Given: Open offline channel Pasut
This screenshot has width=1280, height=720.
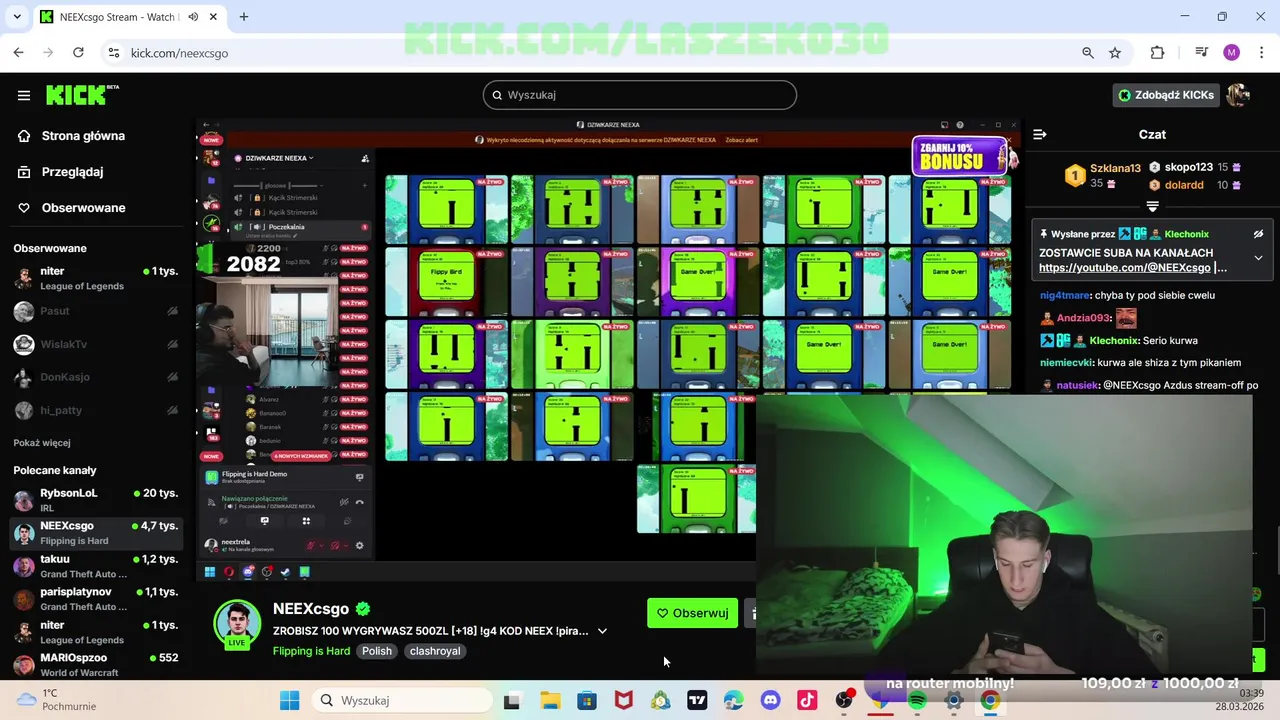Looking at the screenshot, I should pyautogui.click(x=96, y=311).
